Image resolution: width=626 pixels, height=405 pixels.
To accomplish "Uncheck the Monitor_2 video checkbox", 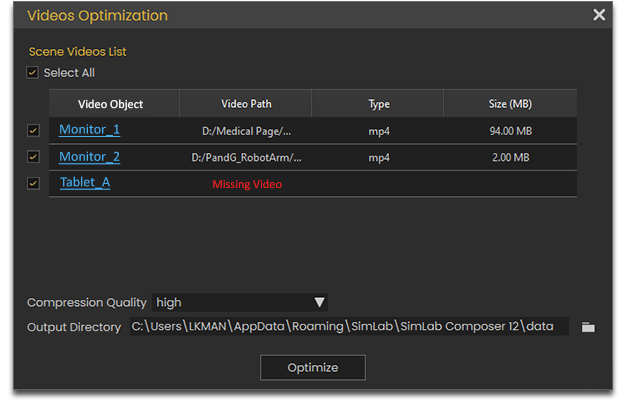I will pyautogui.click(x=33, y=157).
